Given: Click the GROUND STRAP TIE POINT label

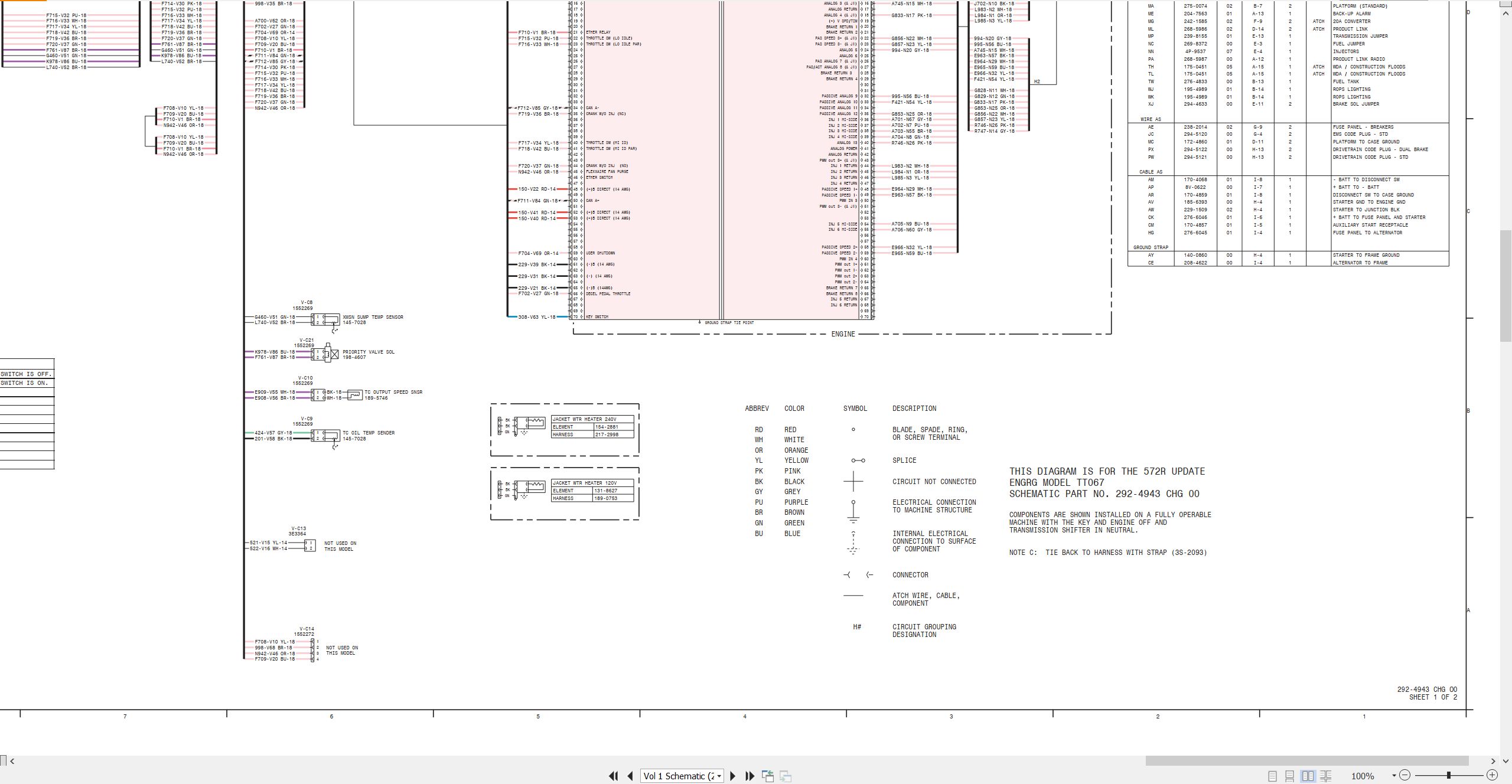Looking at the screenshot, I should tap(729, 323).
